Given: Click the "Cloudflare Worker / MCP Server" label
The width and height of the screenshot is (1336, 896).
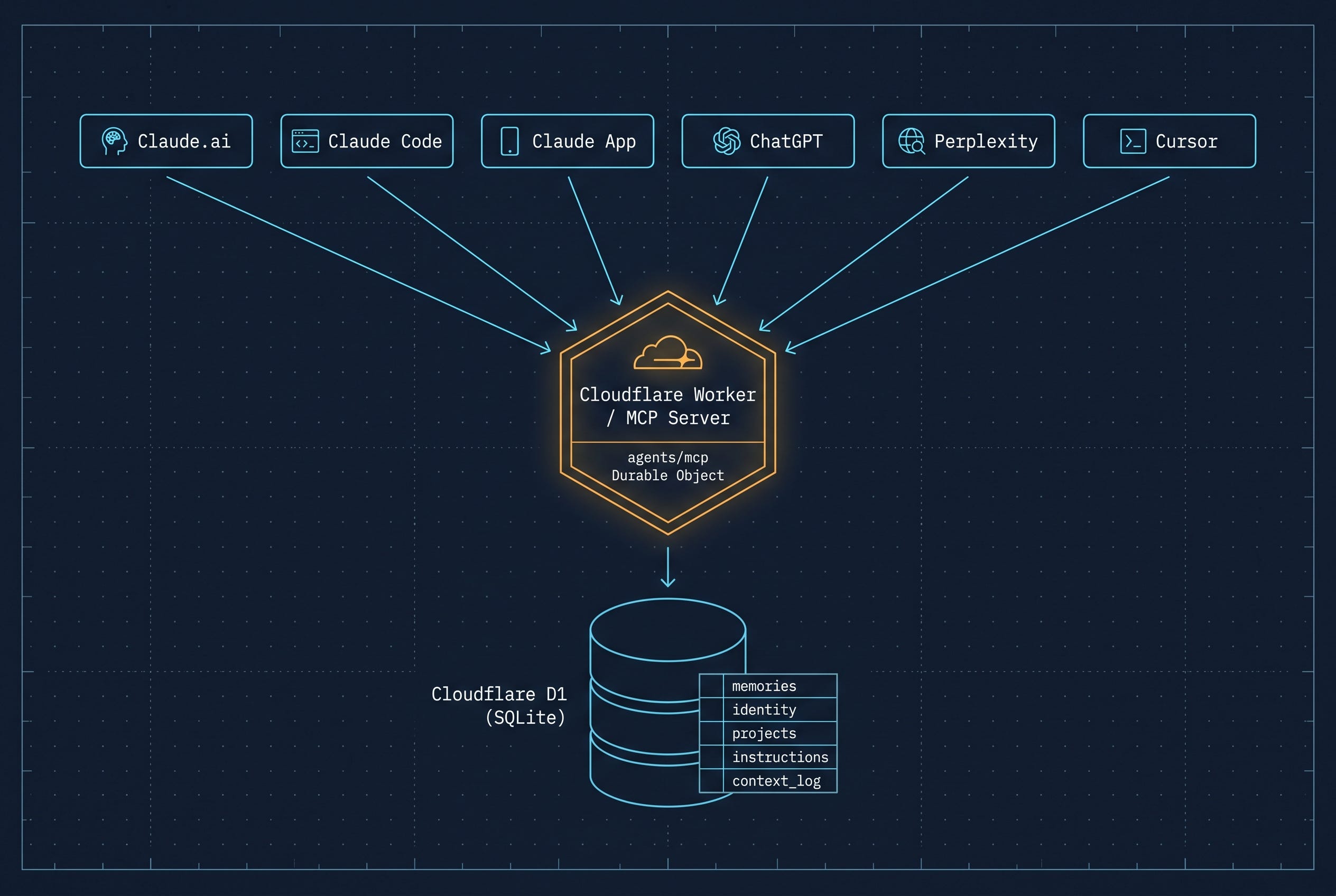Looking at the screenshot, I should 667,406.
